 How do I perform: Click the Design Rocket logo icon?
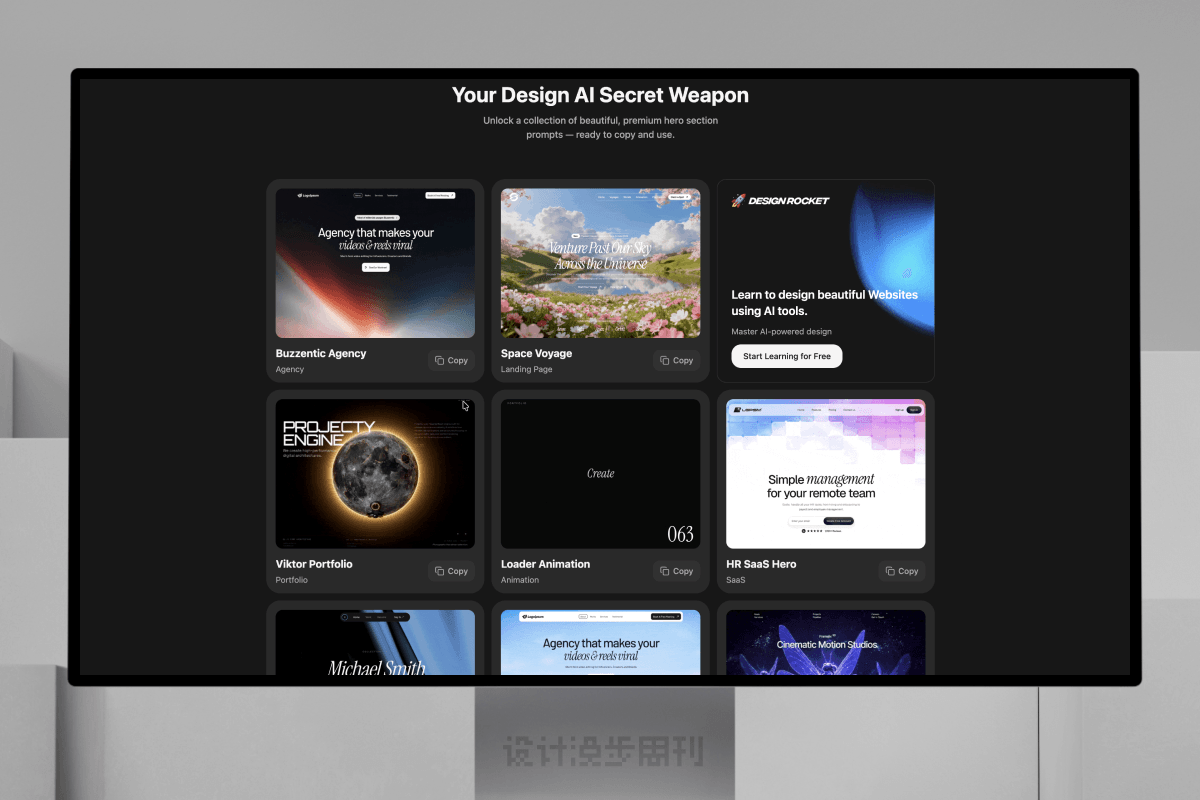pos(738,201)
